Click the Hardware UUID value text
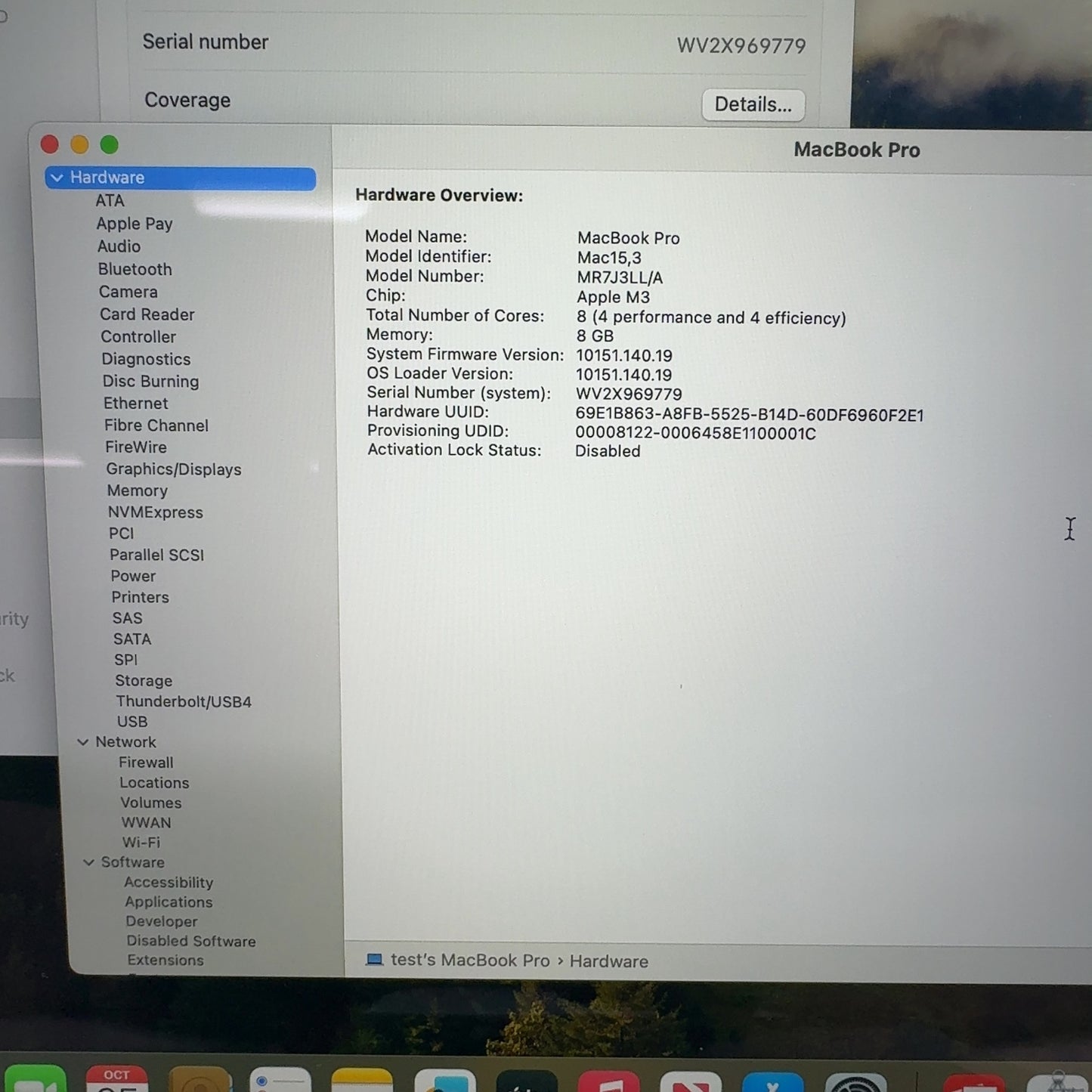This screenshot has width=1092, height=1092. (x=749, y=415)
